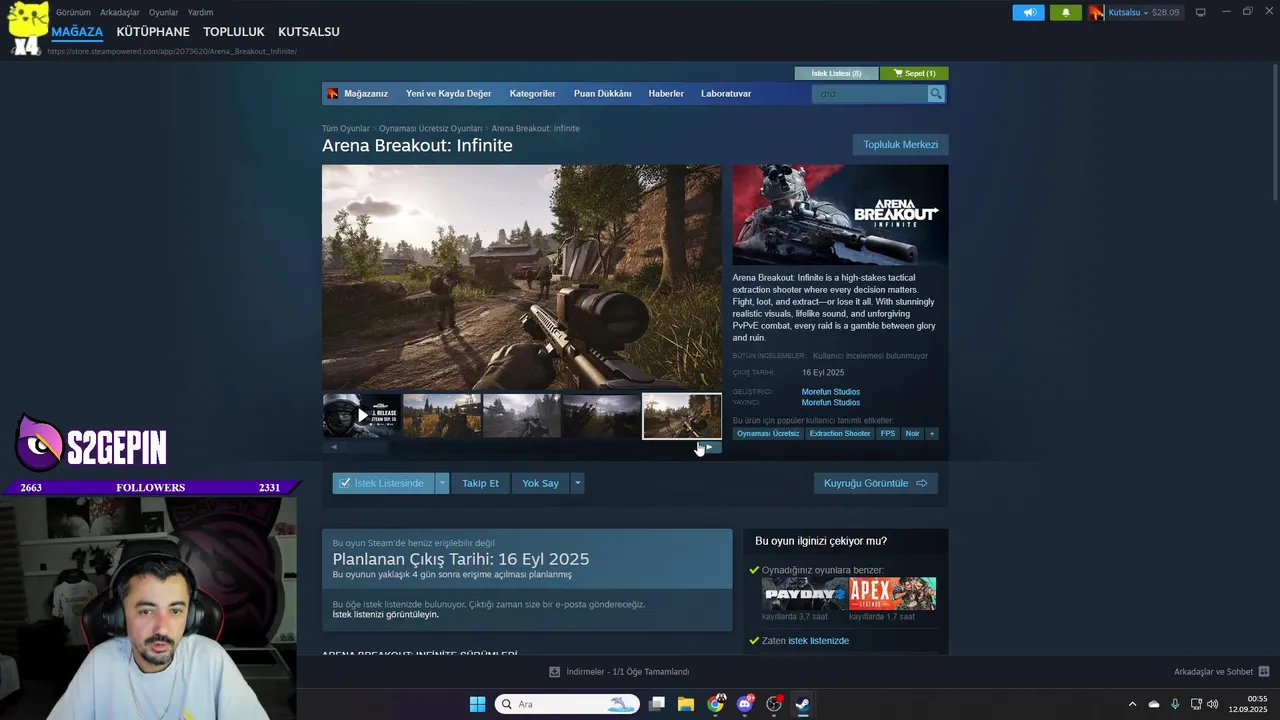Open Windows Start menu
This screenshot has width=1280, height=720.
[478, 704]
